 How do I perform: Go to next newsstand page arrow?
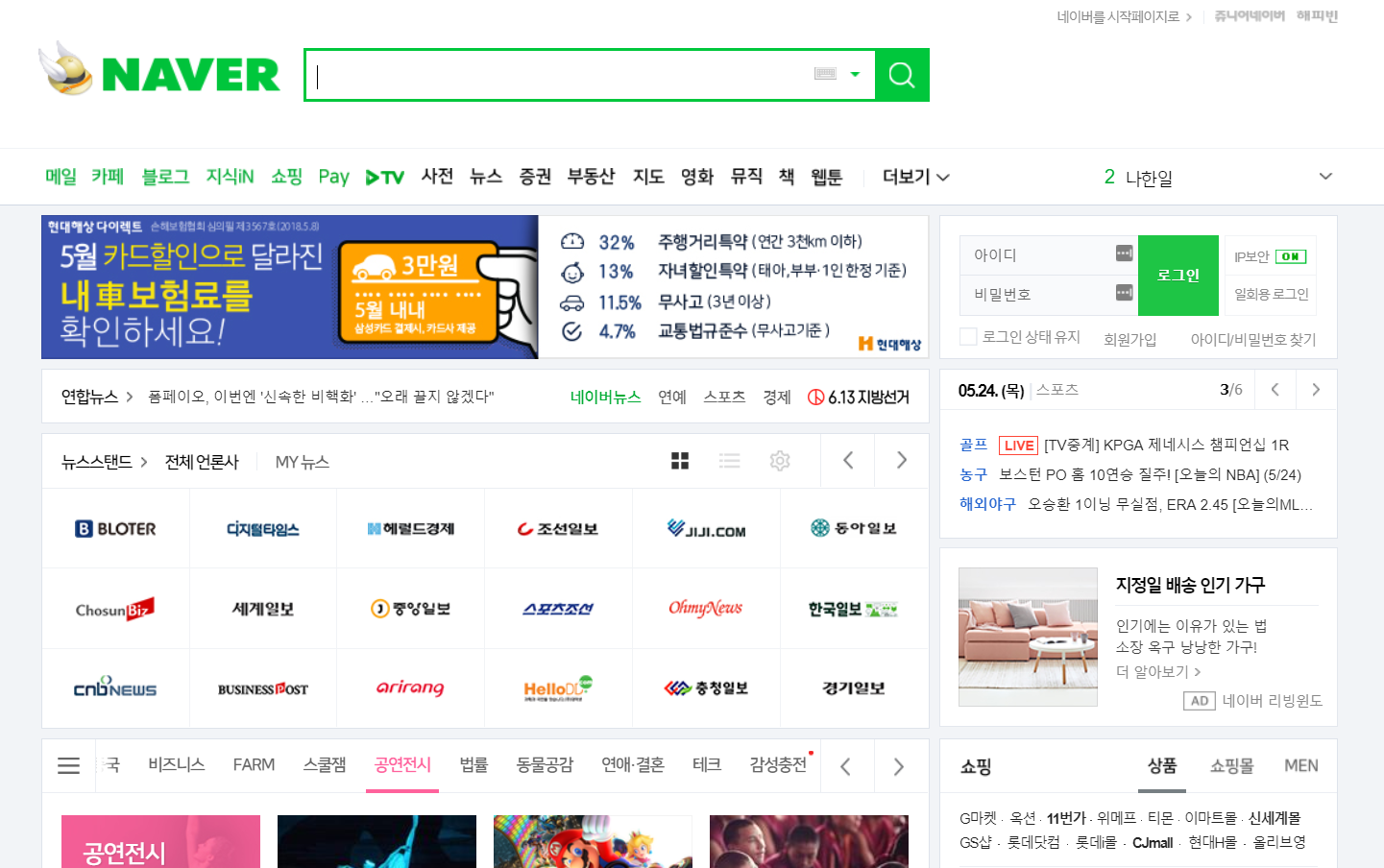(901, 461)
